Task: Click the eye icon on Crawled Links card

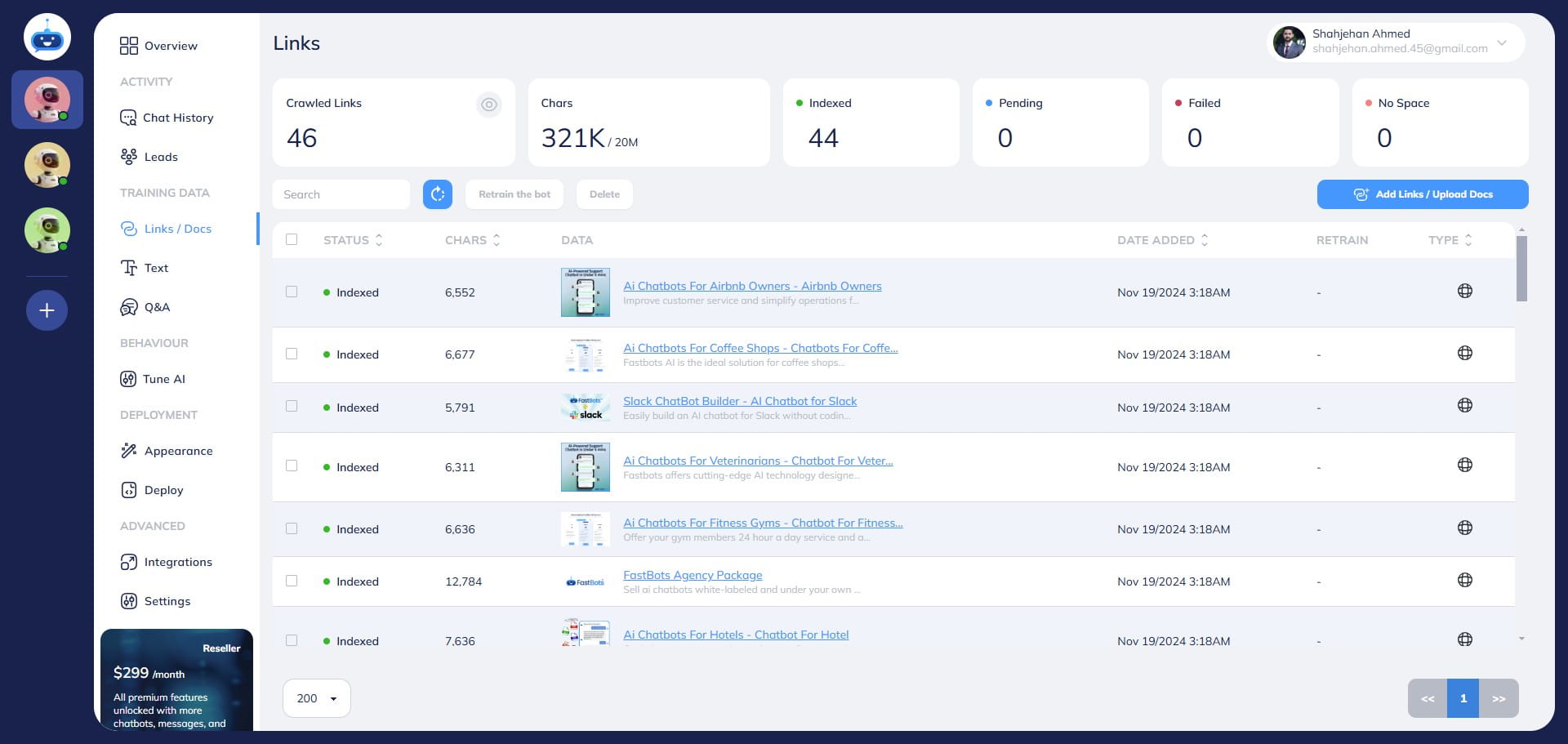Action: (x=489, y=105)
